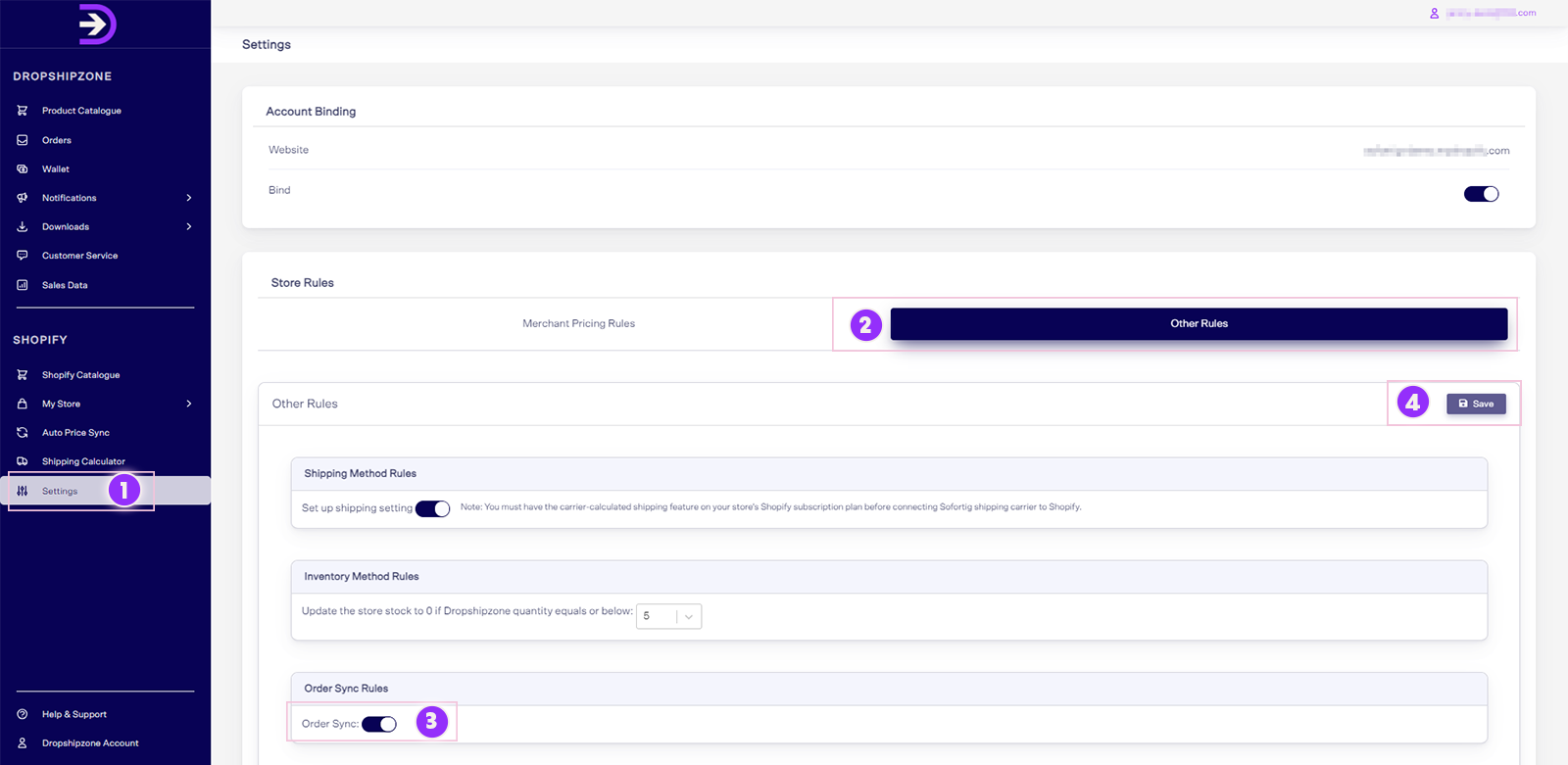Click the Customer Service chat icon

23,256
